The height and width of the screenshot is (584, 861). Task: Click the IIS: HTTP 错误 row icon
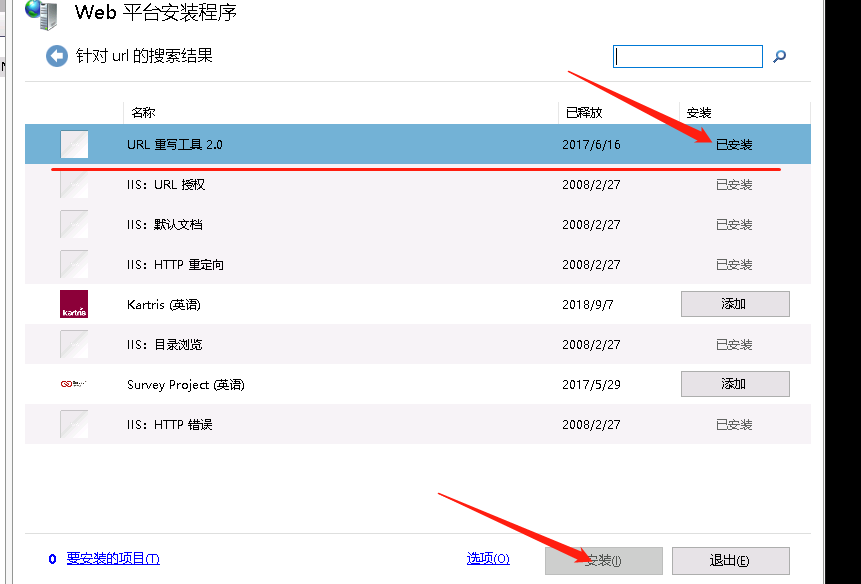click(74, 424)
